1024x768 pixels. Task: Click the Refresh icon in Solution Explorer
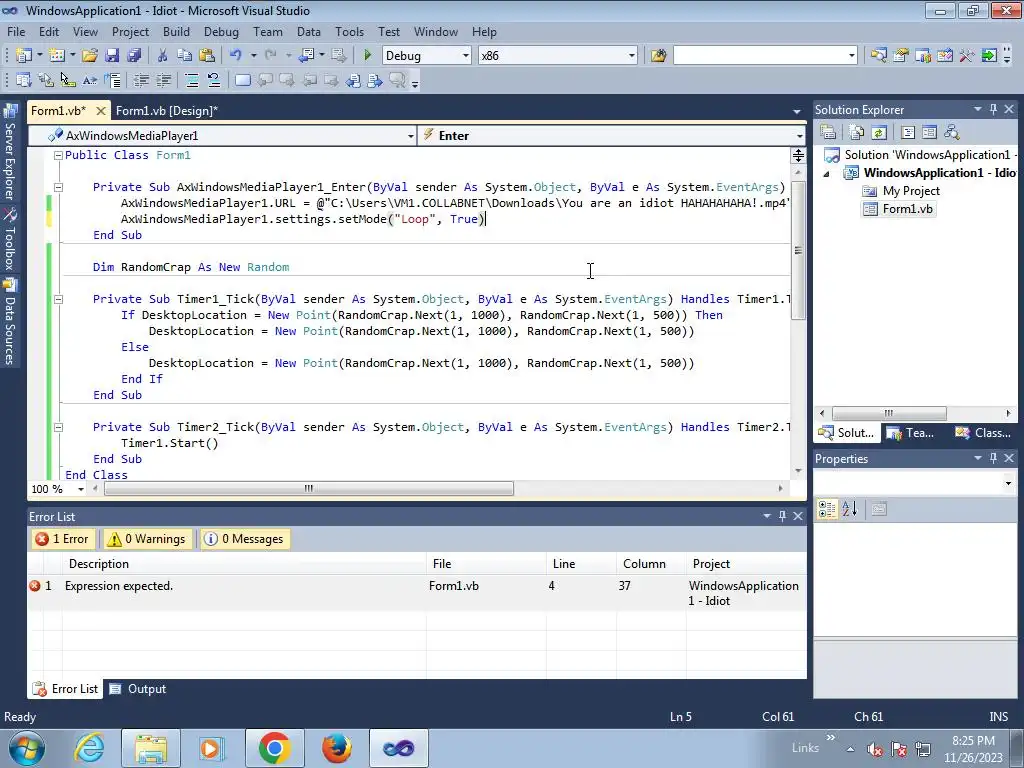click(x=879, y=133)
